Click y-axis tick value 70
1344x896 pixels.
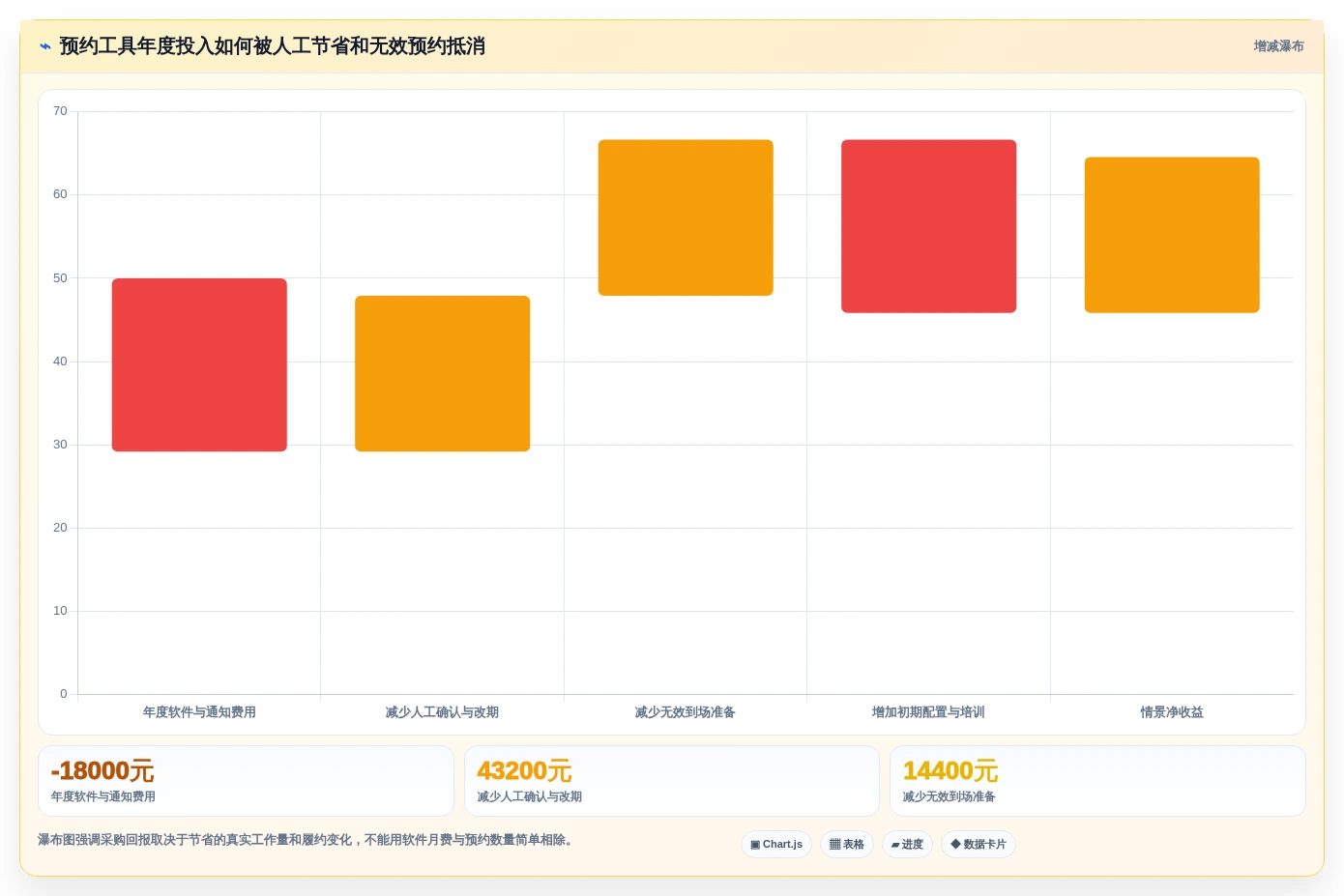point(60,111)
